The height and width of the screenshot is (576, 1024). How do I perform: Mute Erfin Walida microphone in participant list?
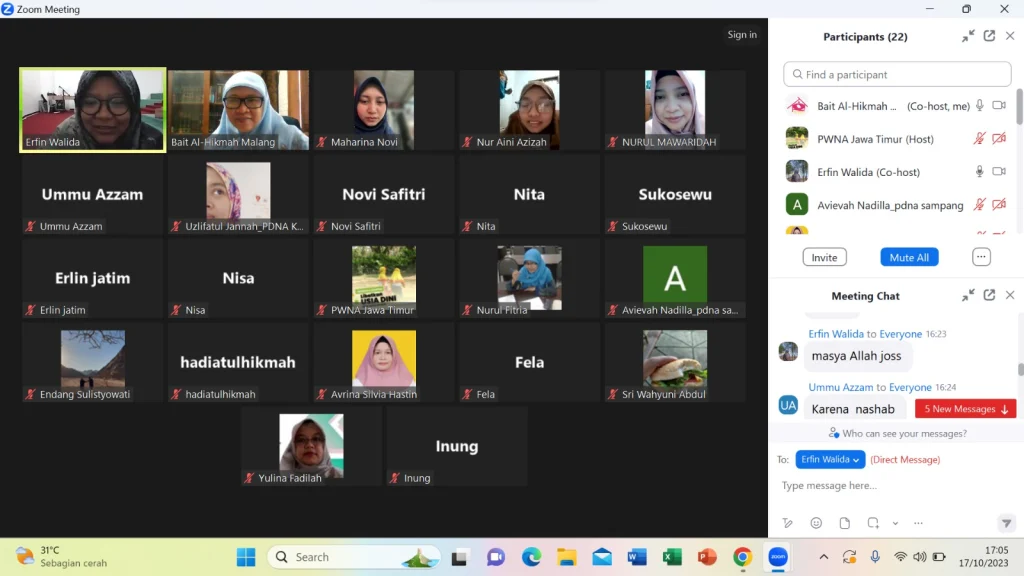(x=980, y=172)
